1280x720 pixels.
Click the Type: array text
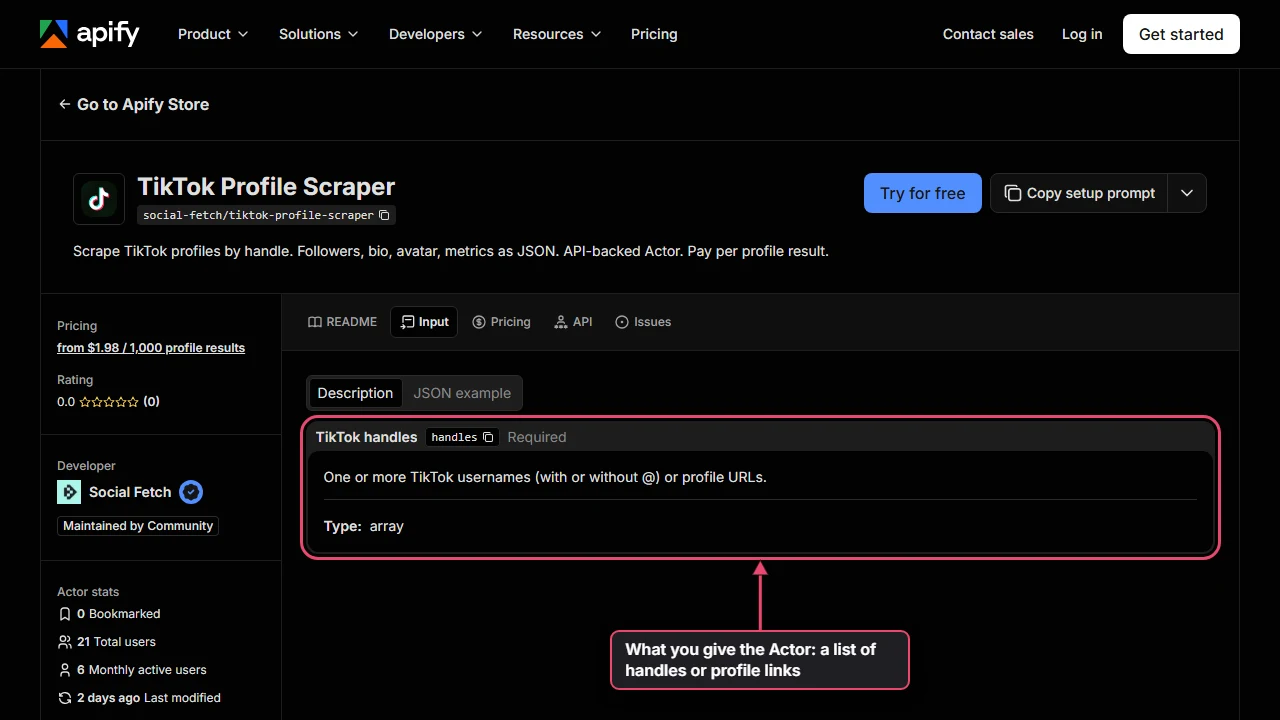(364, 526)
